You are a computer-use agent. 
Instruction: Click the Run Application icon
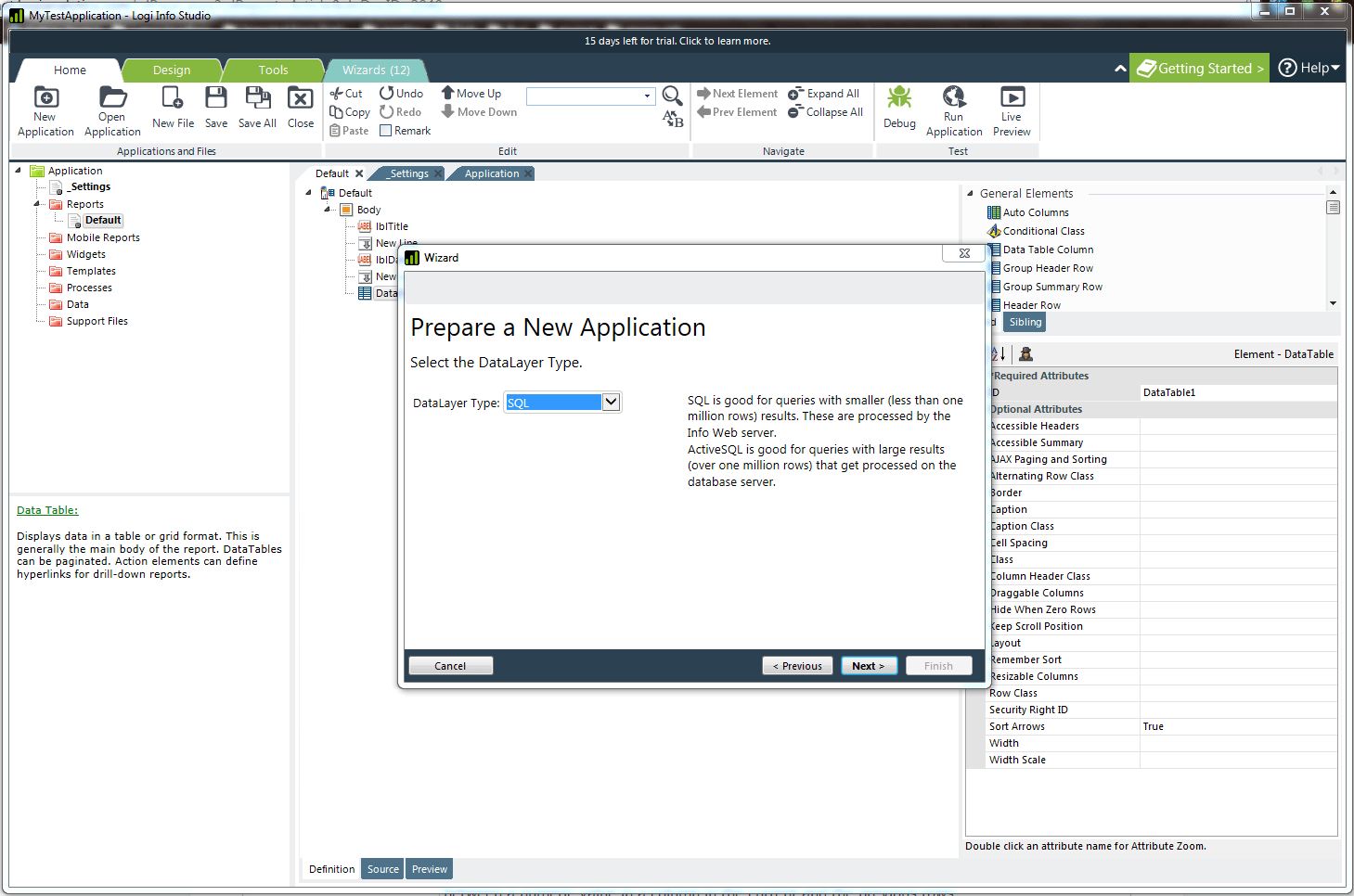tap(953, 98)
